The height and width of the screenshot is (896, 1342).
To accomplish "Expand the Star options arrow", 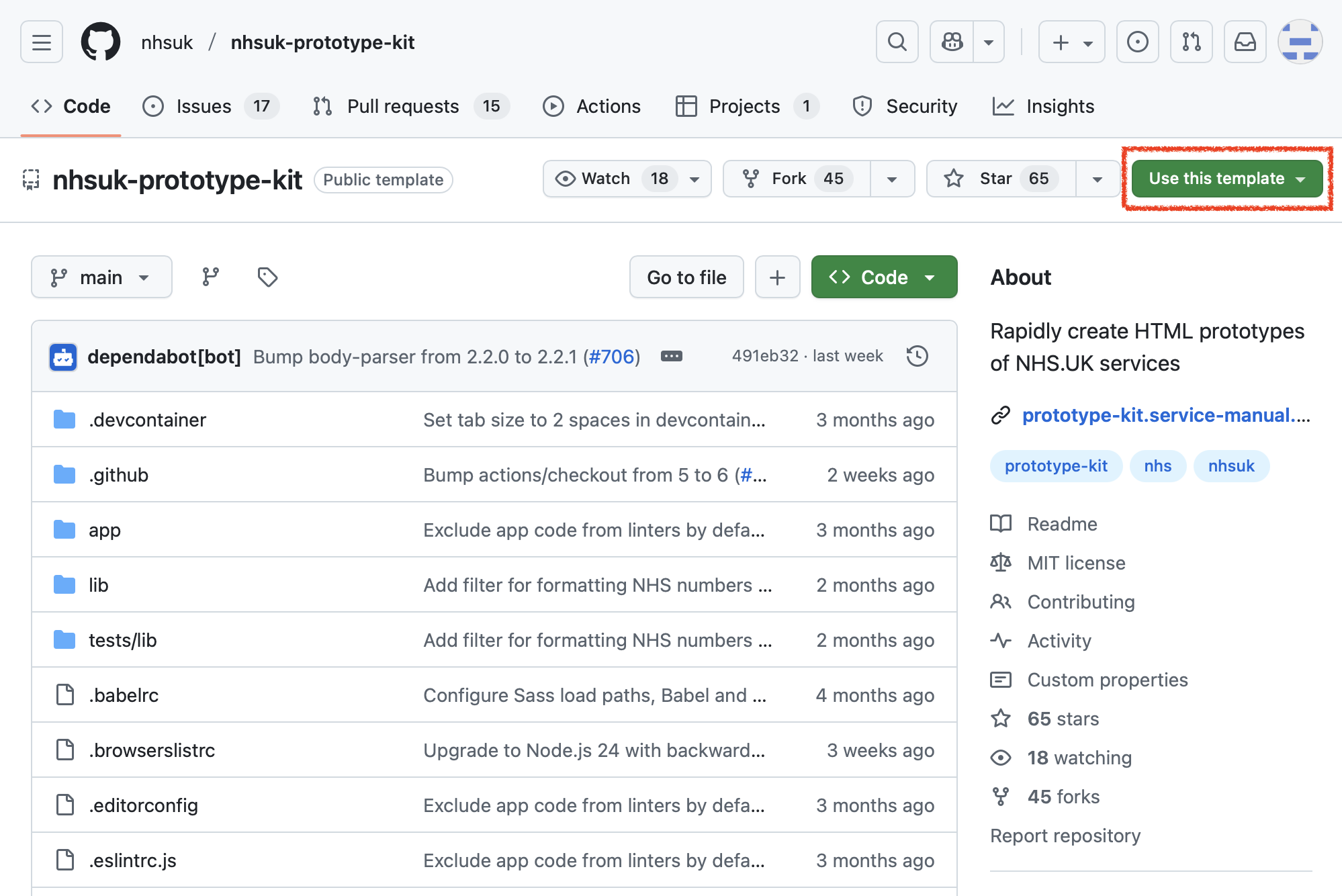I will tap(1098, 179).
